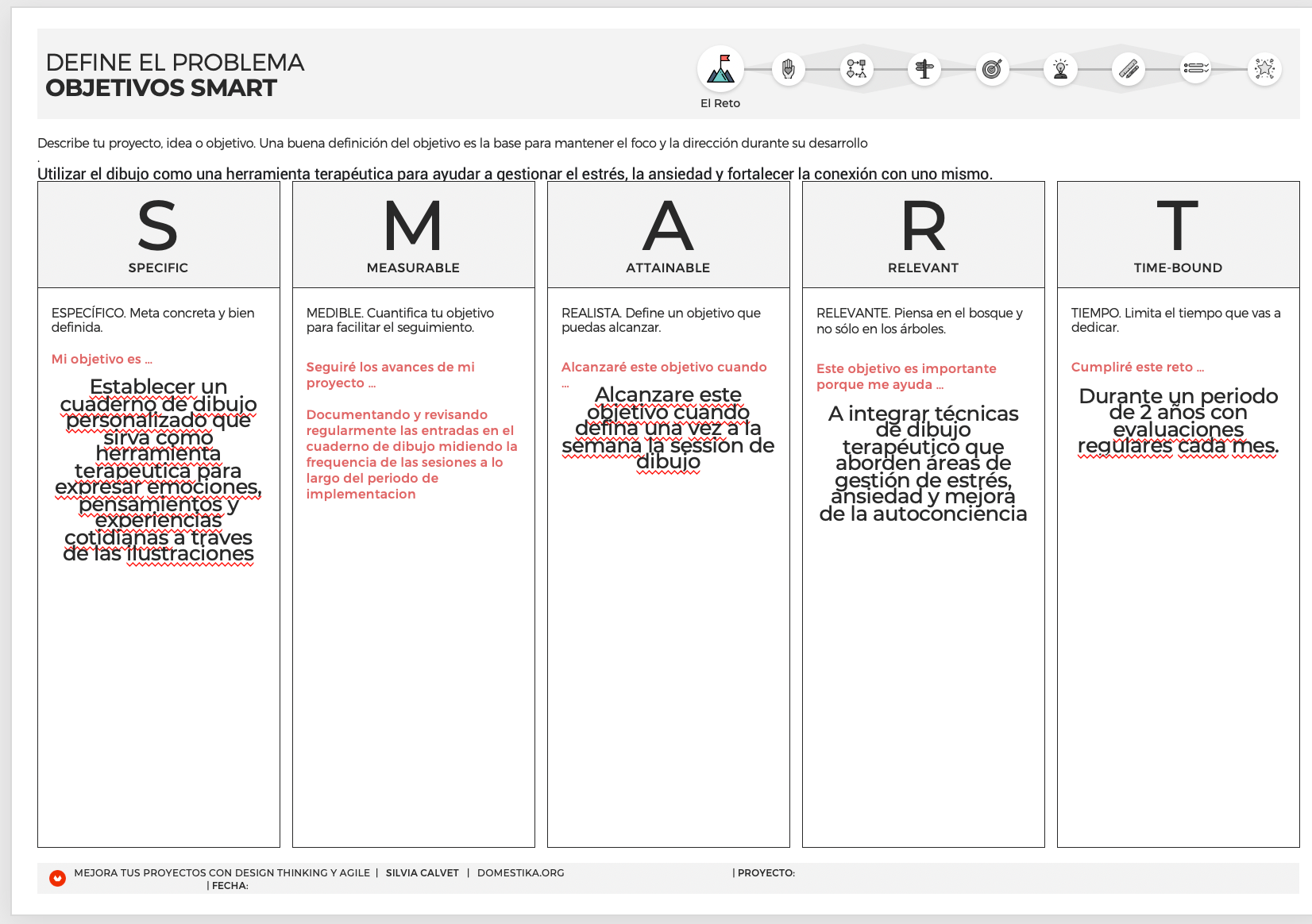
Task: Click the Time-bound answer 'Durante un periodo'
Action: point(1178,421)
